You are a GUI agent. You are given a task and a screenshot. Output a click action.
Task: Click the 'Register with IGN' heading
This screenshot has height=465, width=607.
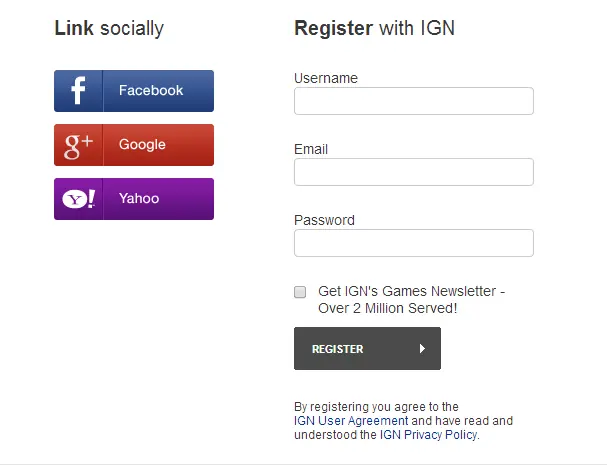tap(374, 28)
